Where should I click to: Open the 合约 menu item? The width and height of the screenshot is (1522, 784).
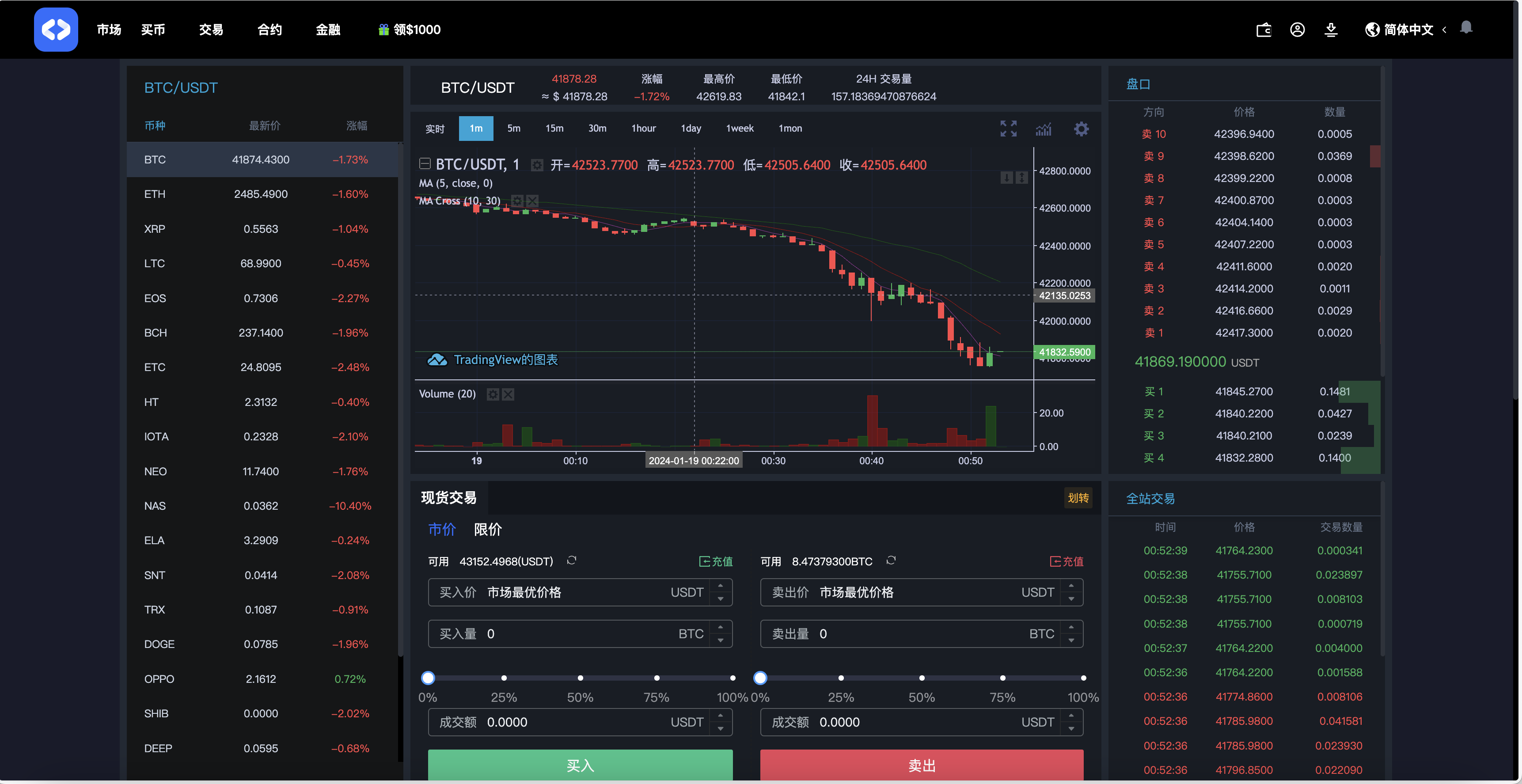tap(269, 30)
